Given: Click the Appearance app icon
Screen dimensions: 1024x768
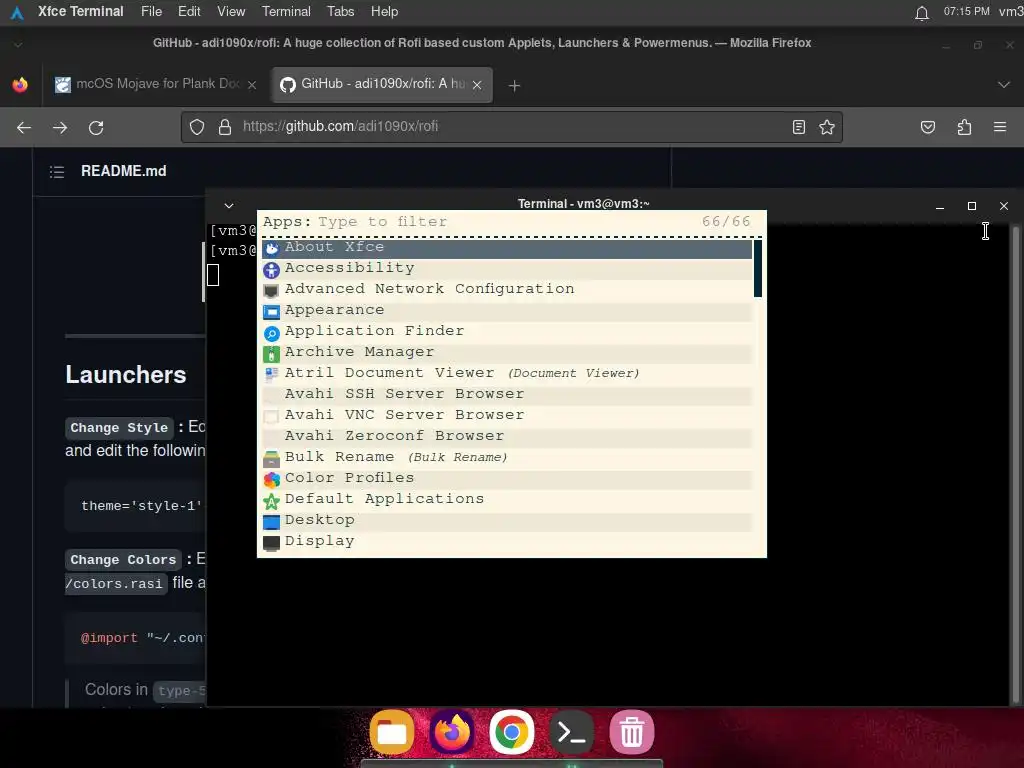Looking at the screenshot, I should coord(271,312).
